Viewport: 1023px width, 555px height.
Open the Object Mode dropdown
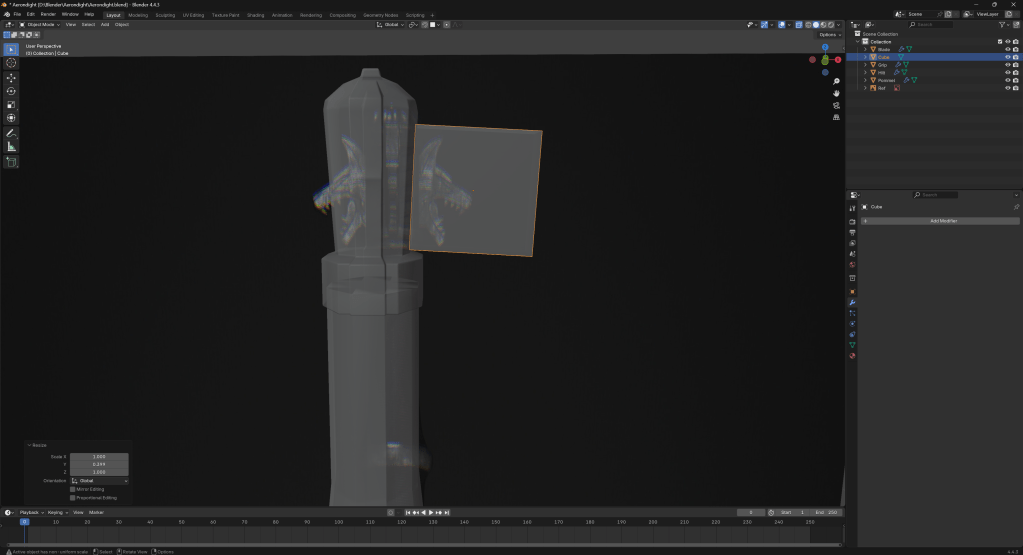pyautogui.click(x=43, y=24)
